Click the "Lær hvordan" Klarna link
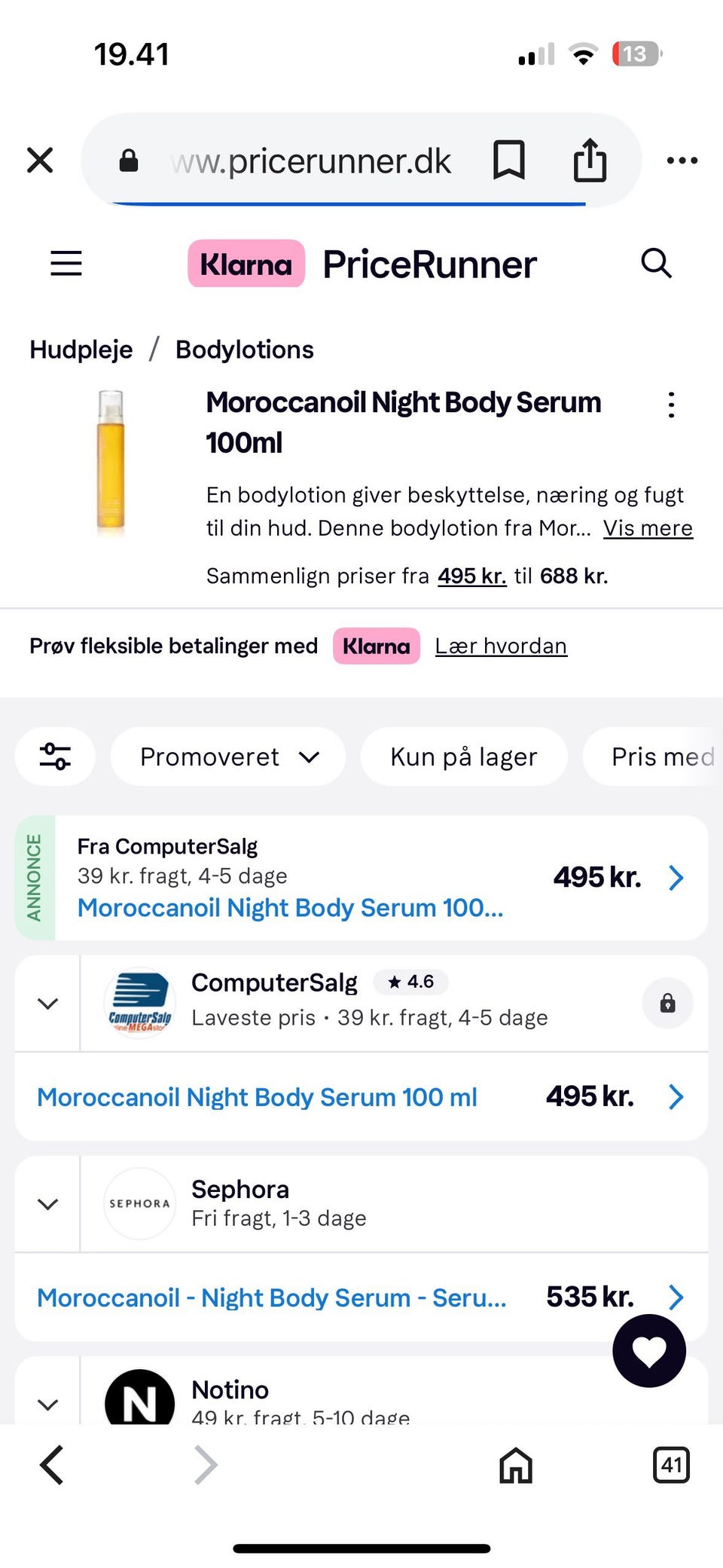 click(501, 646)
